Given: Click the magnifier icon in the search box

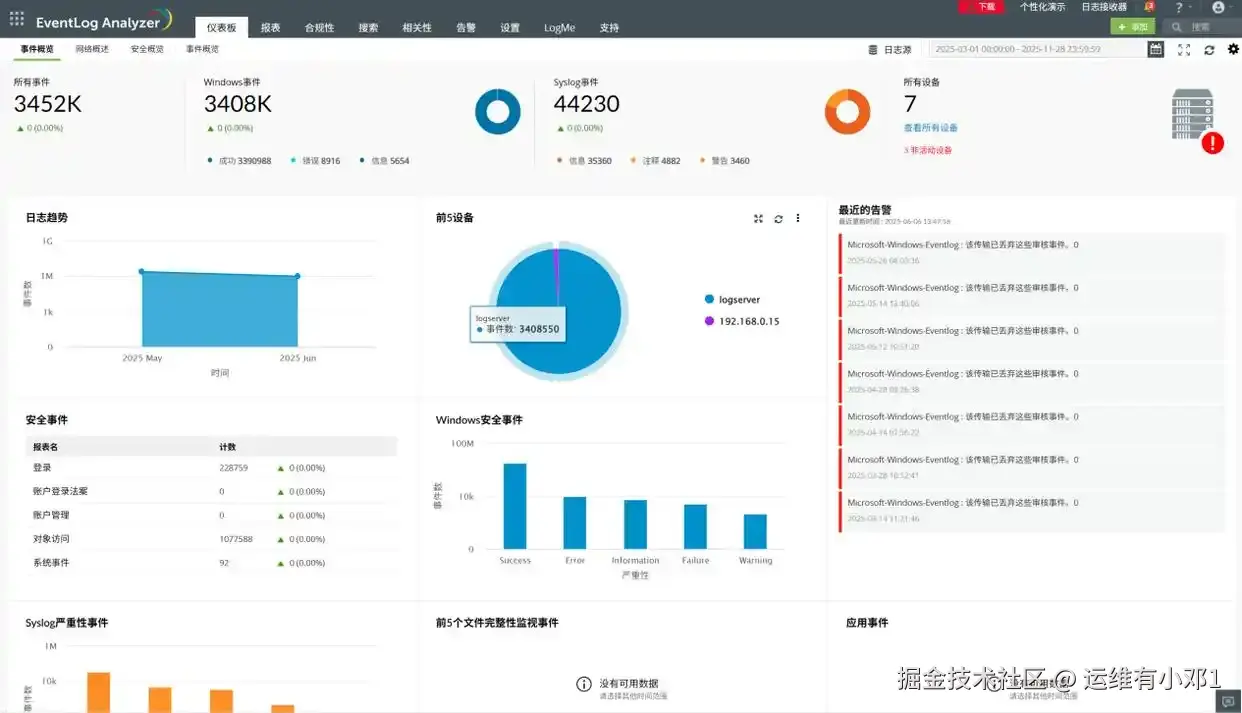Looking at the screenshot, I should coord(1176,27).
